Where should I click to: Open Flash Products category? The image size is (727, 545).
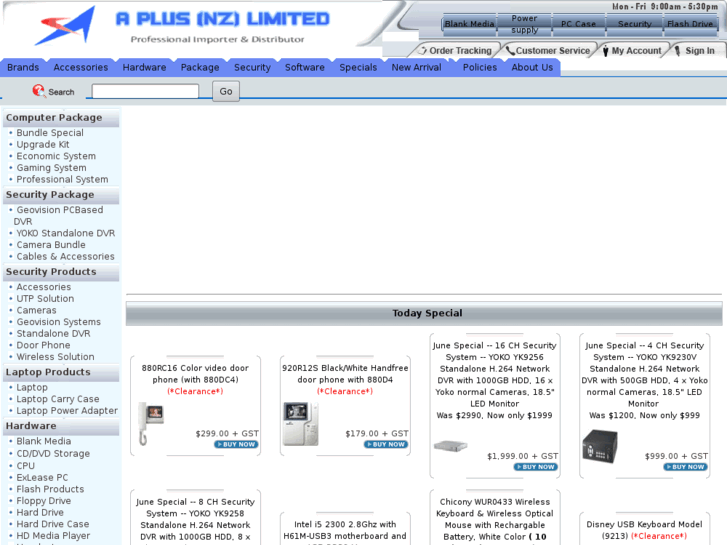click(51, 489)
